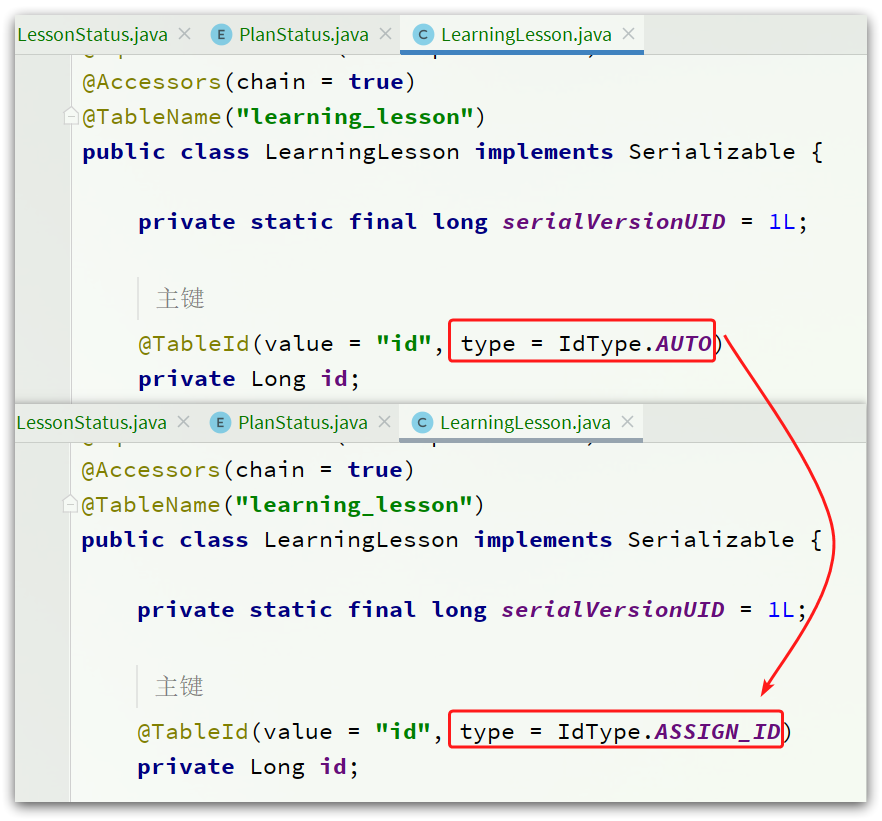
Task: Click @Accessors annotation in lower editor
Action: click(151, 470)
